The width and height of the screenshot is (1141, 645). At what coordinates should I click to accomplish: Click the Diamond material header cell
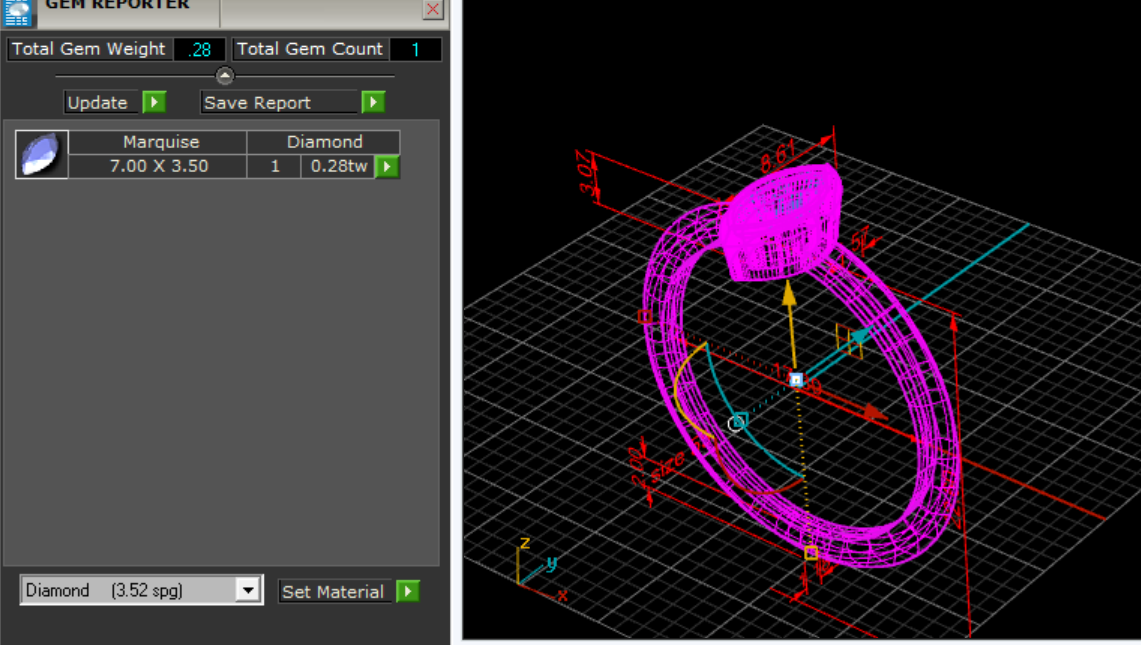[x=324, y=142]
